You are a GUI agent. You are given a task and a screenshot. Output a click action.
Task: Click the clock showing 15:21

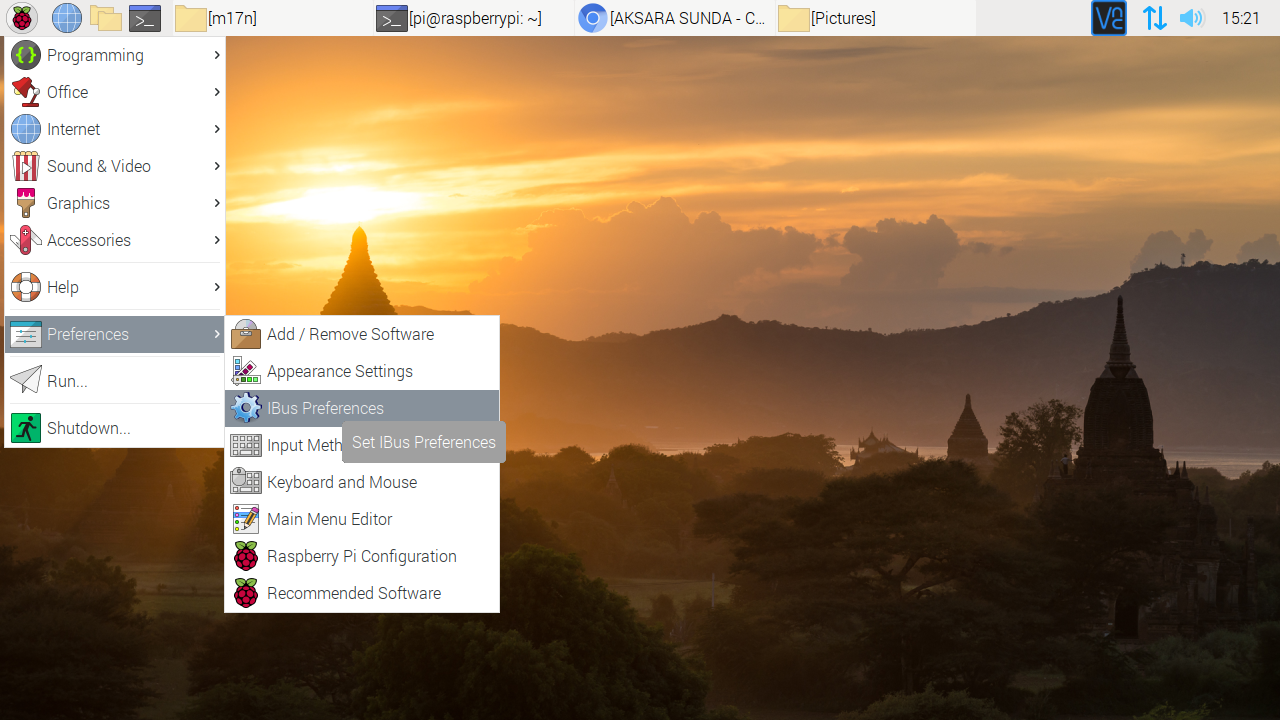1240,18
